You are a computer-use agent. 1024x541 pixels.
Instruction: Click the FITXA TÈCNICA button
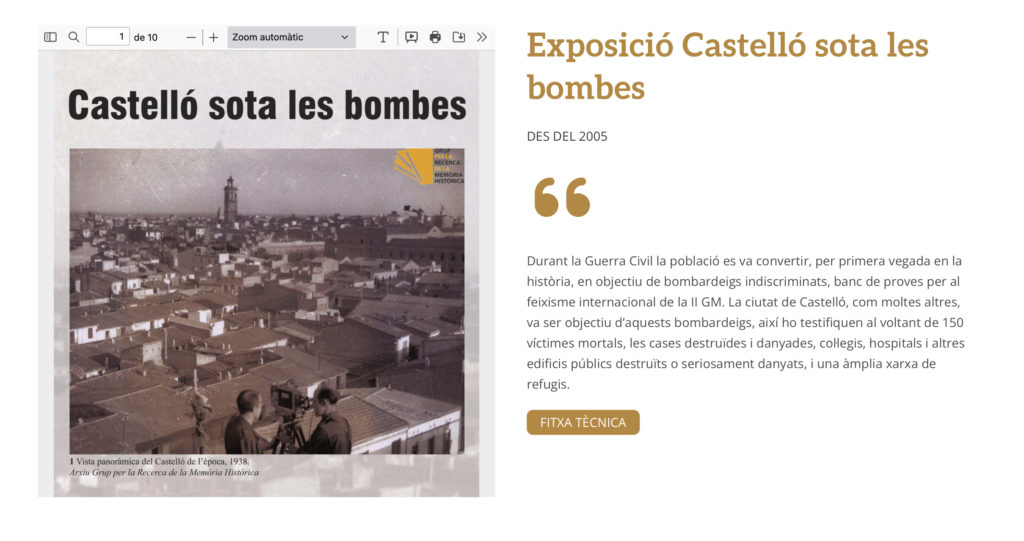point(583,422)
